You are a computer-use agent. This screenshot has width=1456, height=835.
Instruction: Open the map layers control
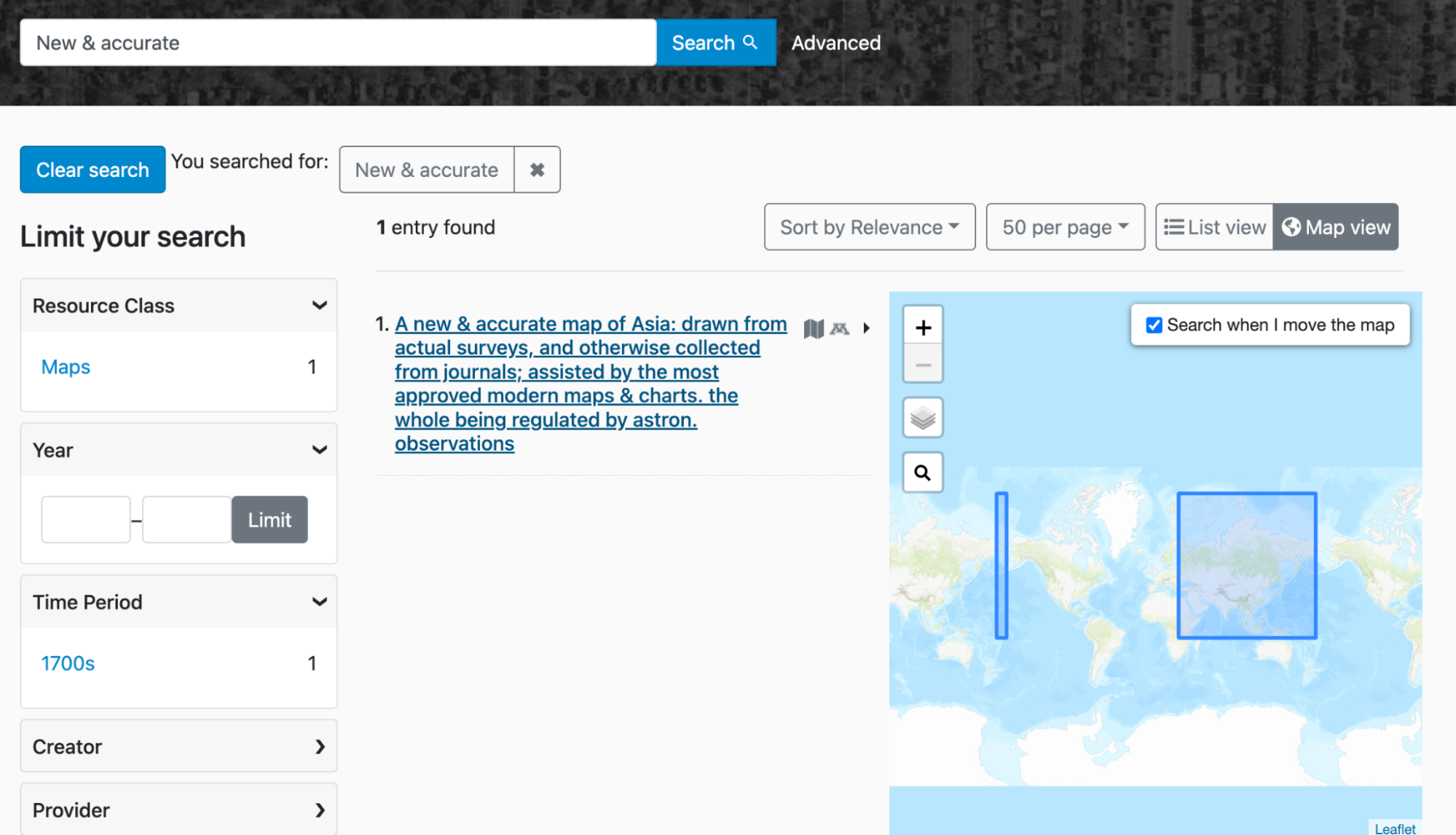pos(923,418)
